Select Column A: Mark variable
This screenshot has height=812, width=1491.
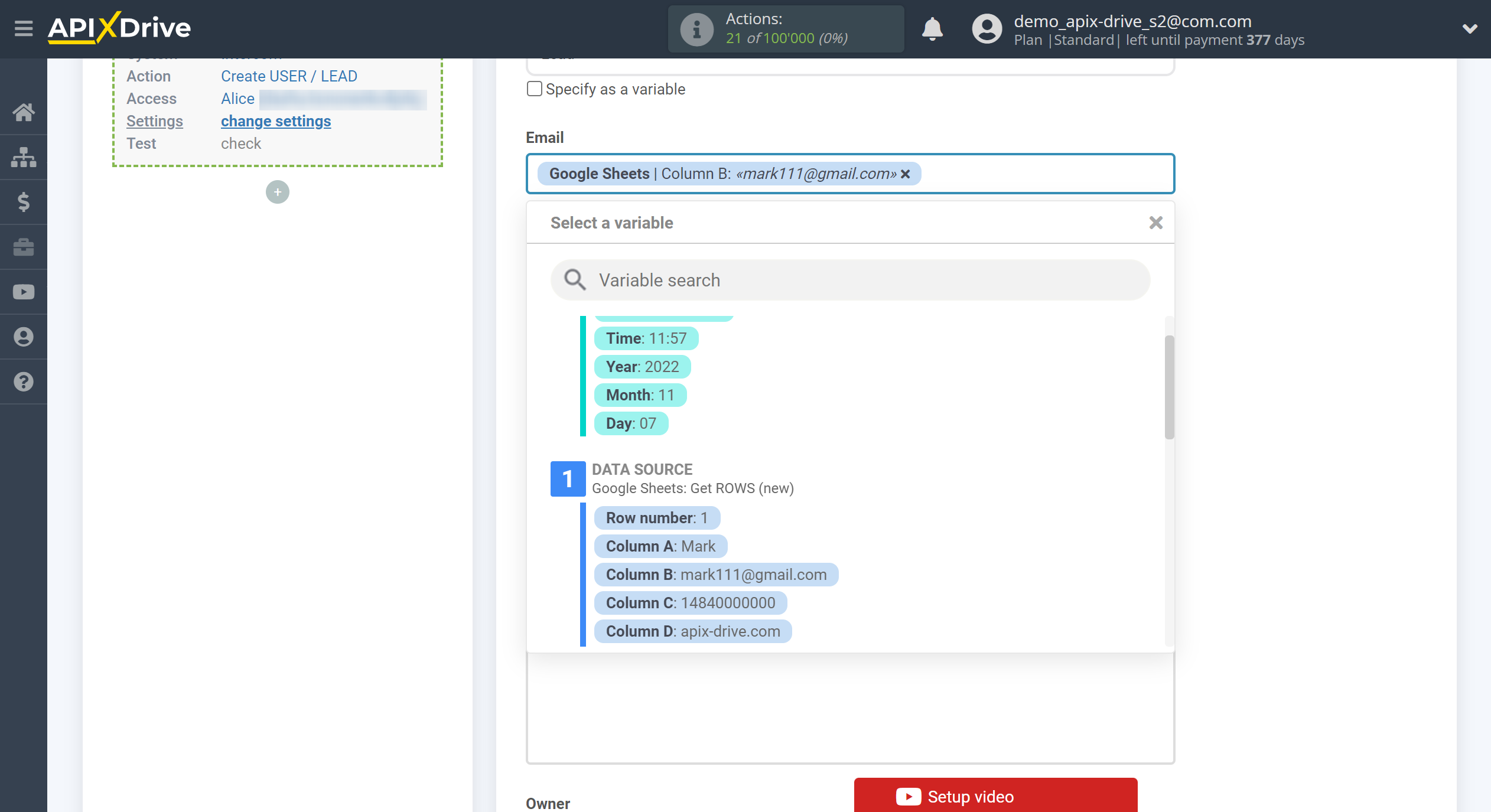660,546
